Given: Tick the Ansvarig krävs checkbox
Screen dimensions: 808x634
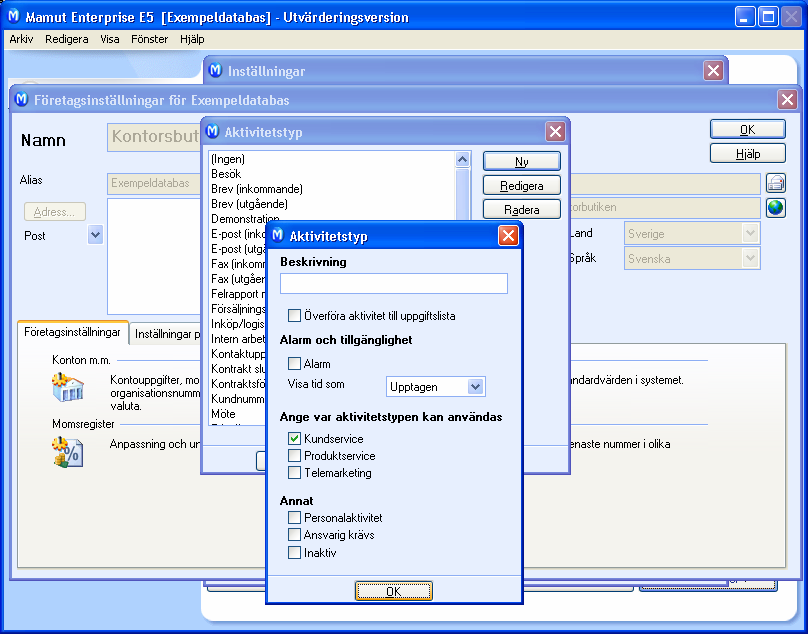Looking at the screenshot, I should click(x=294, y=535).
